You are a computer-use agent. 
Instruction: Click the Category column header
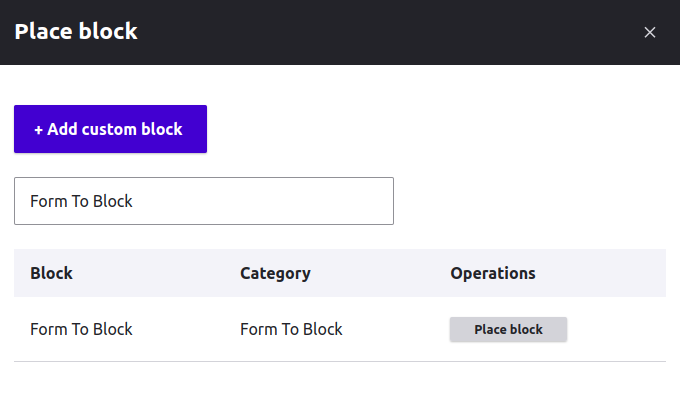coord(275,273)
